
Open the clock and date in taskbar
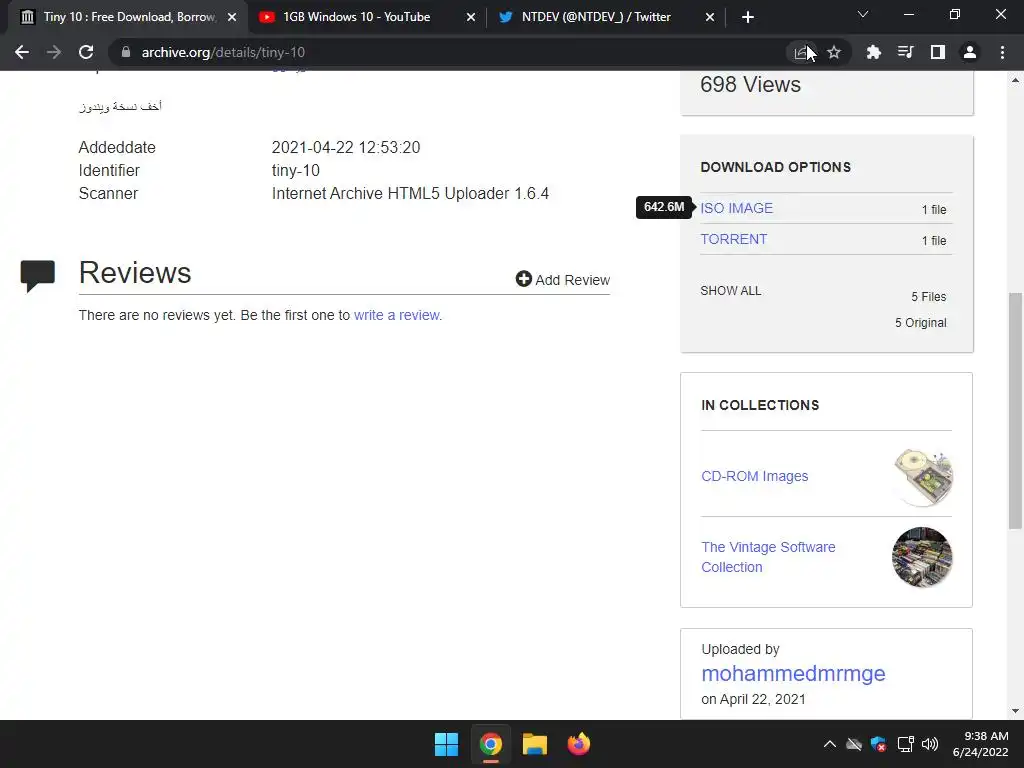tap(980, 744)
